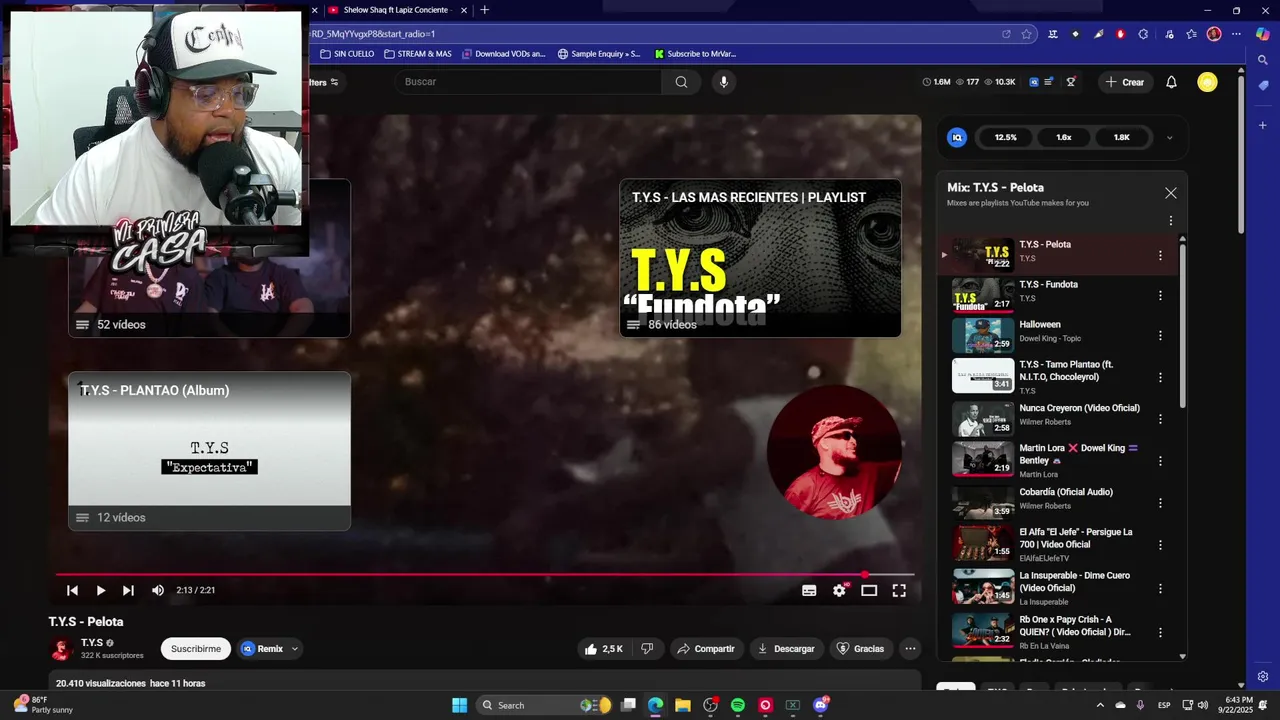Expand the 12.5% stats panel chevron
The height and width of the screenshot is (720, 1280).
point(1169,138)
